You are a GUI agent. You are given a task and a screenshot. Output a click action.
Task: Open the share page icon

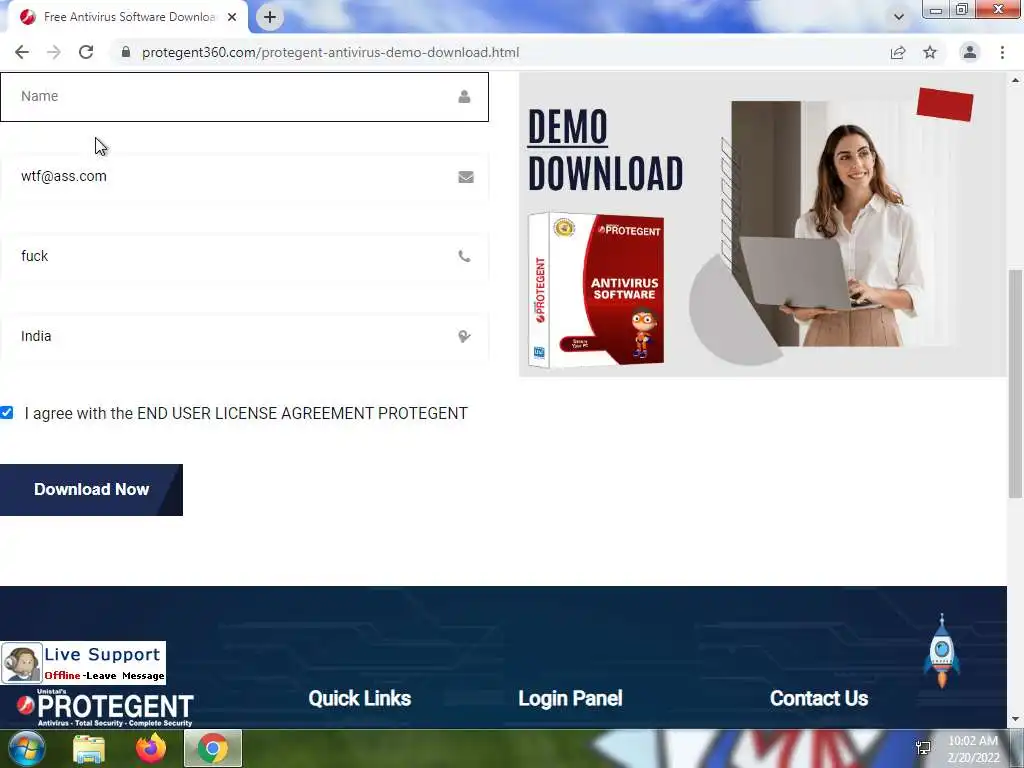898,52
